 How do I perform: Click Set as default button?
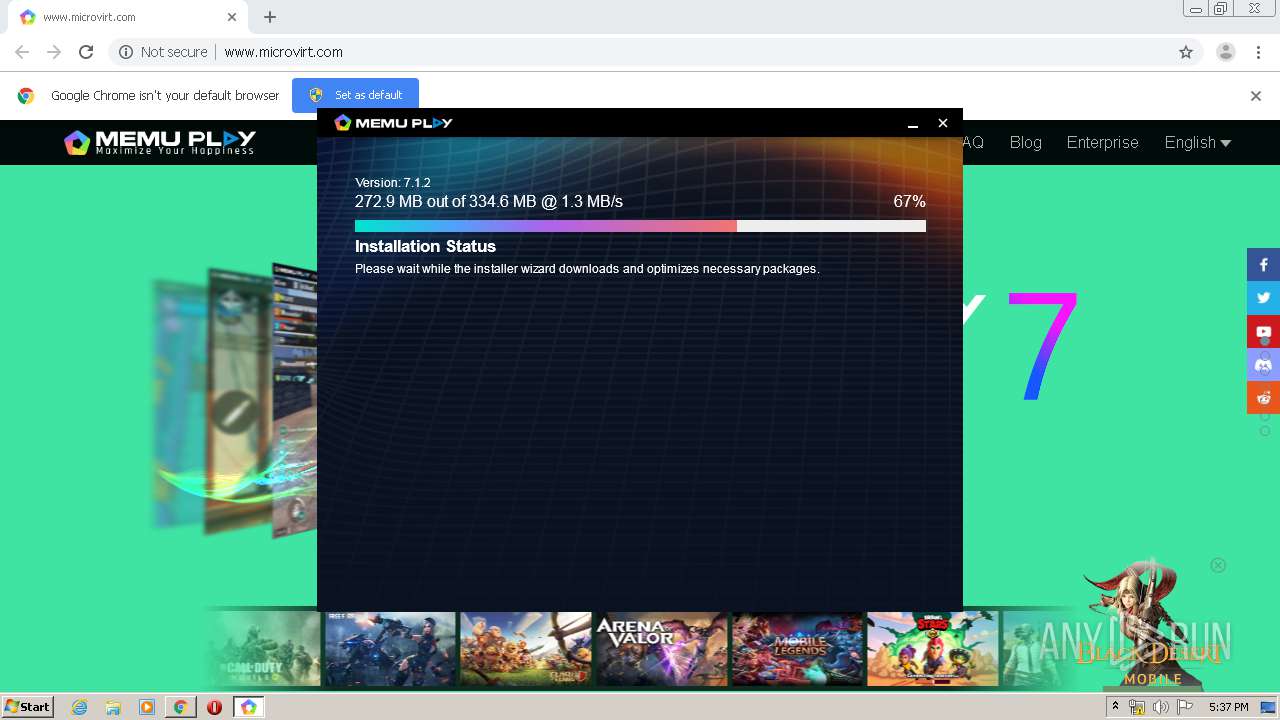click(355, 95)
